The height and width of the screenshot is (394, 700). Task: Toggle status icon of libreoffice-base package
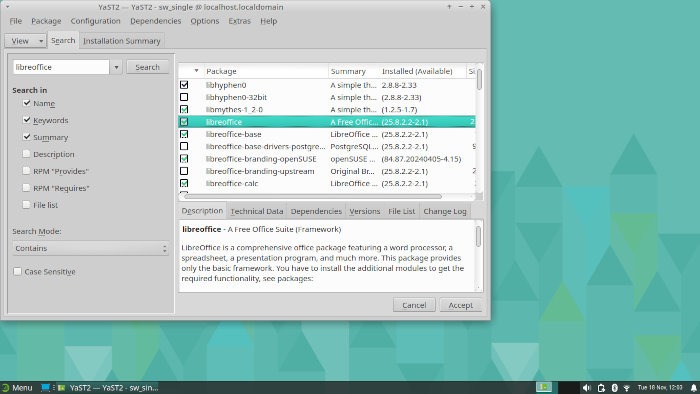point(184,134)
